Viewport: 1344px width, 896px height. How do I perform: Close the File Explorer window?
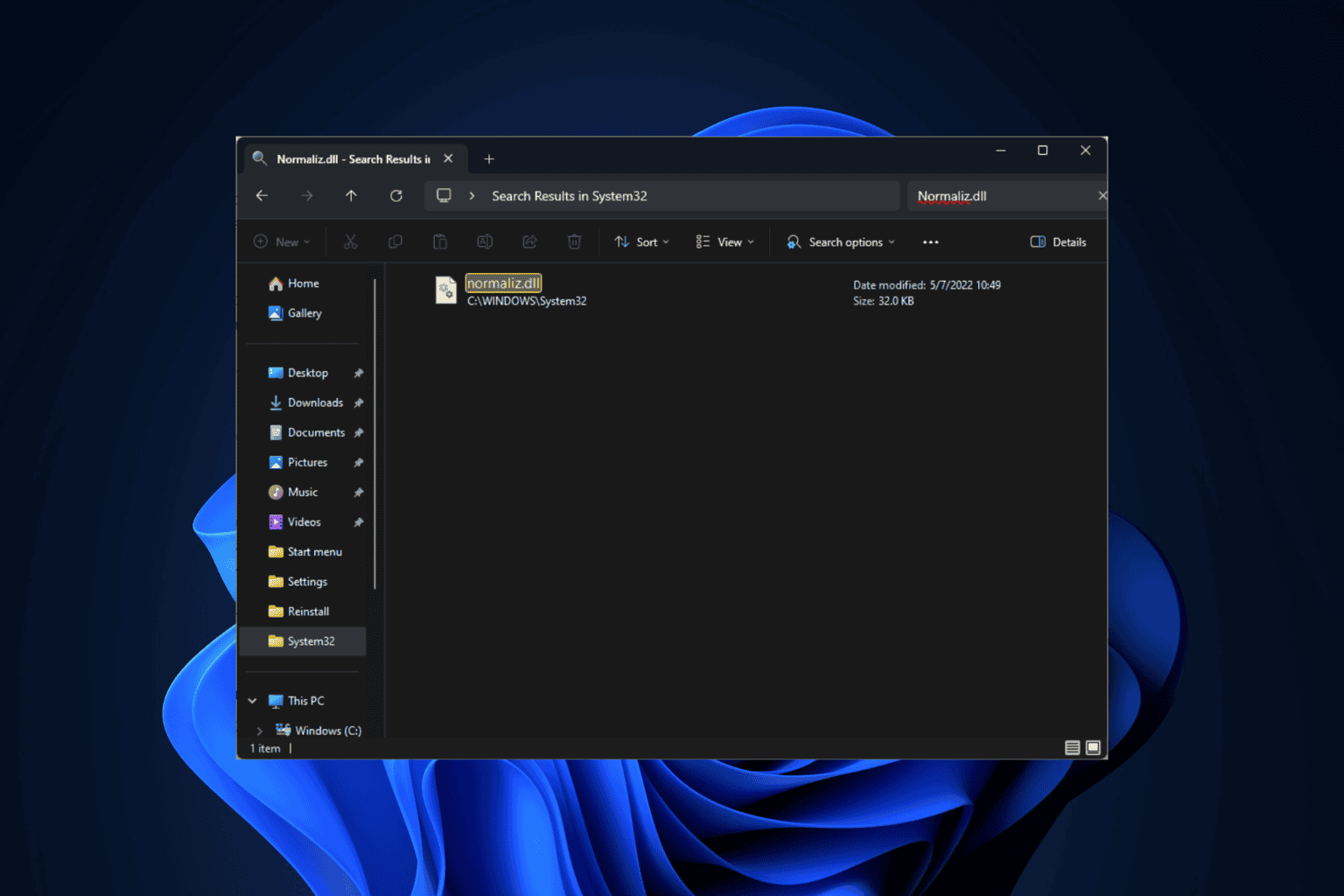[x=1085, y=150]
